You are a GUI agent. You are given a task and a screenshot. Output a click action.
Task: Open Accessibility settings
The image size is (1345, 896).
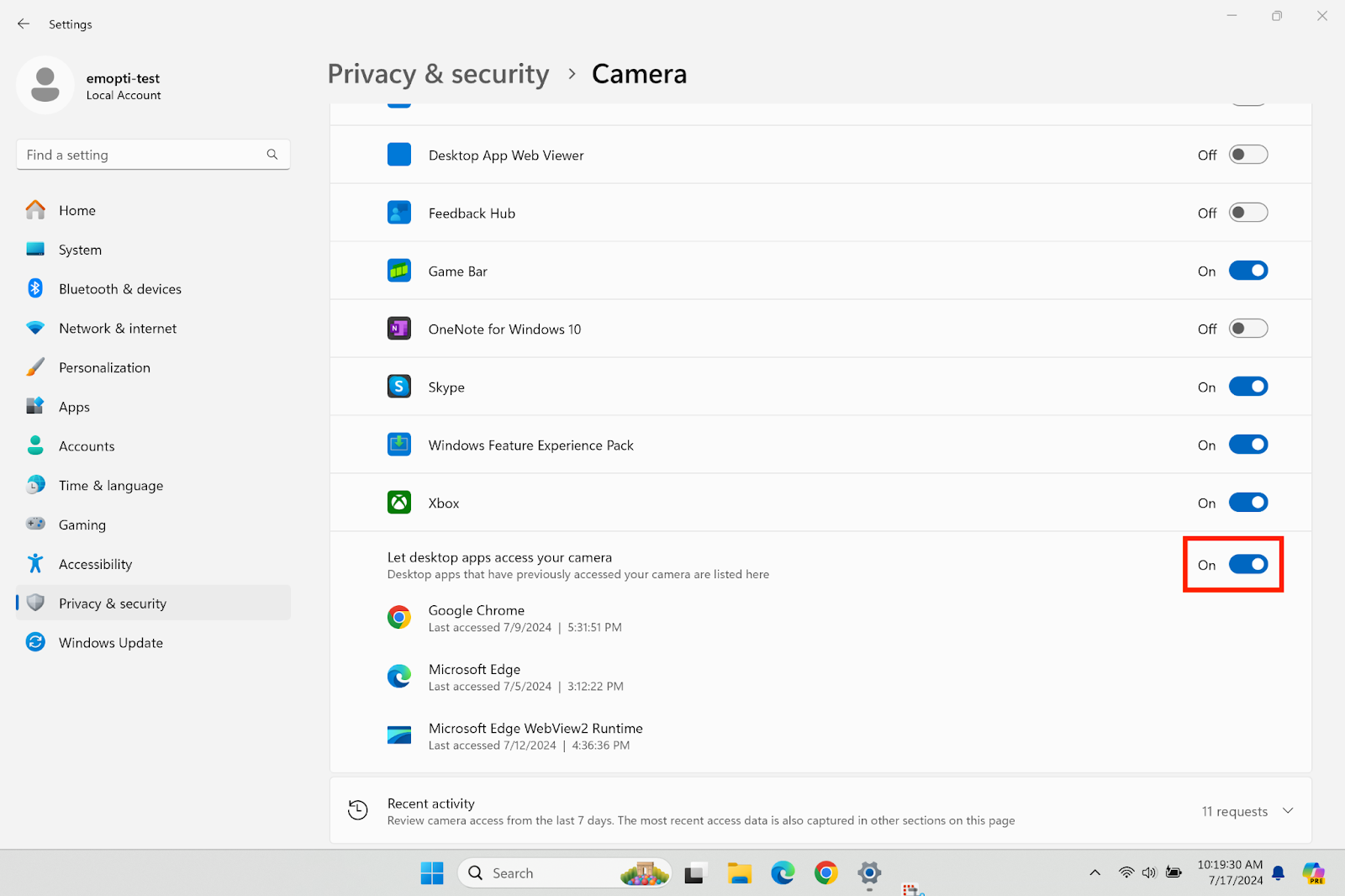(153, 564)
